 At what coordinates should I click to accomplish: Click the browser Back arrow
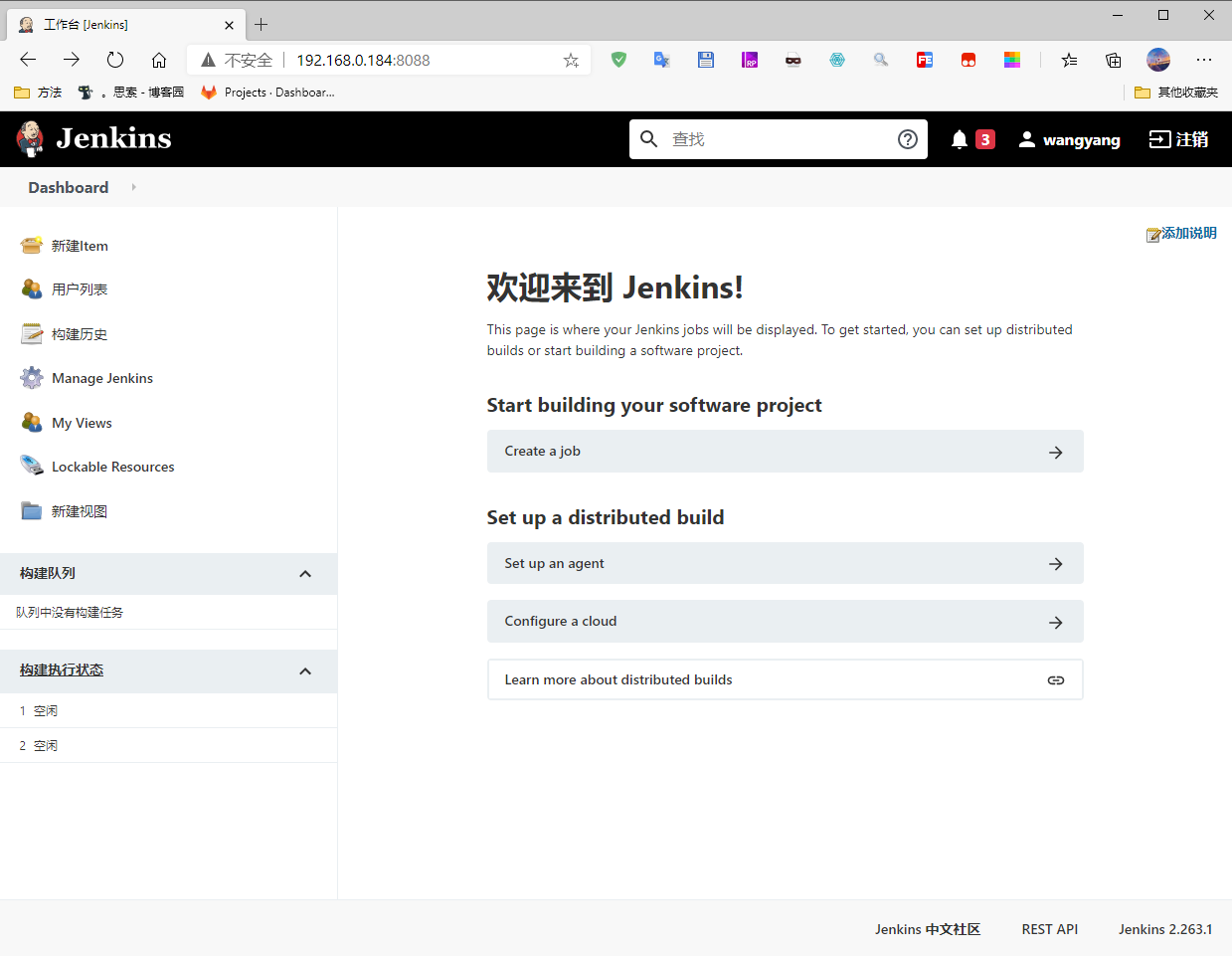click(28, 60)
